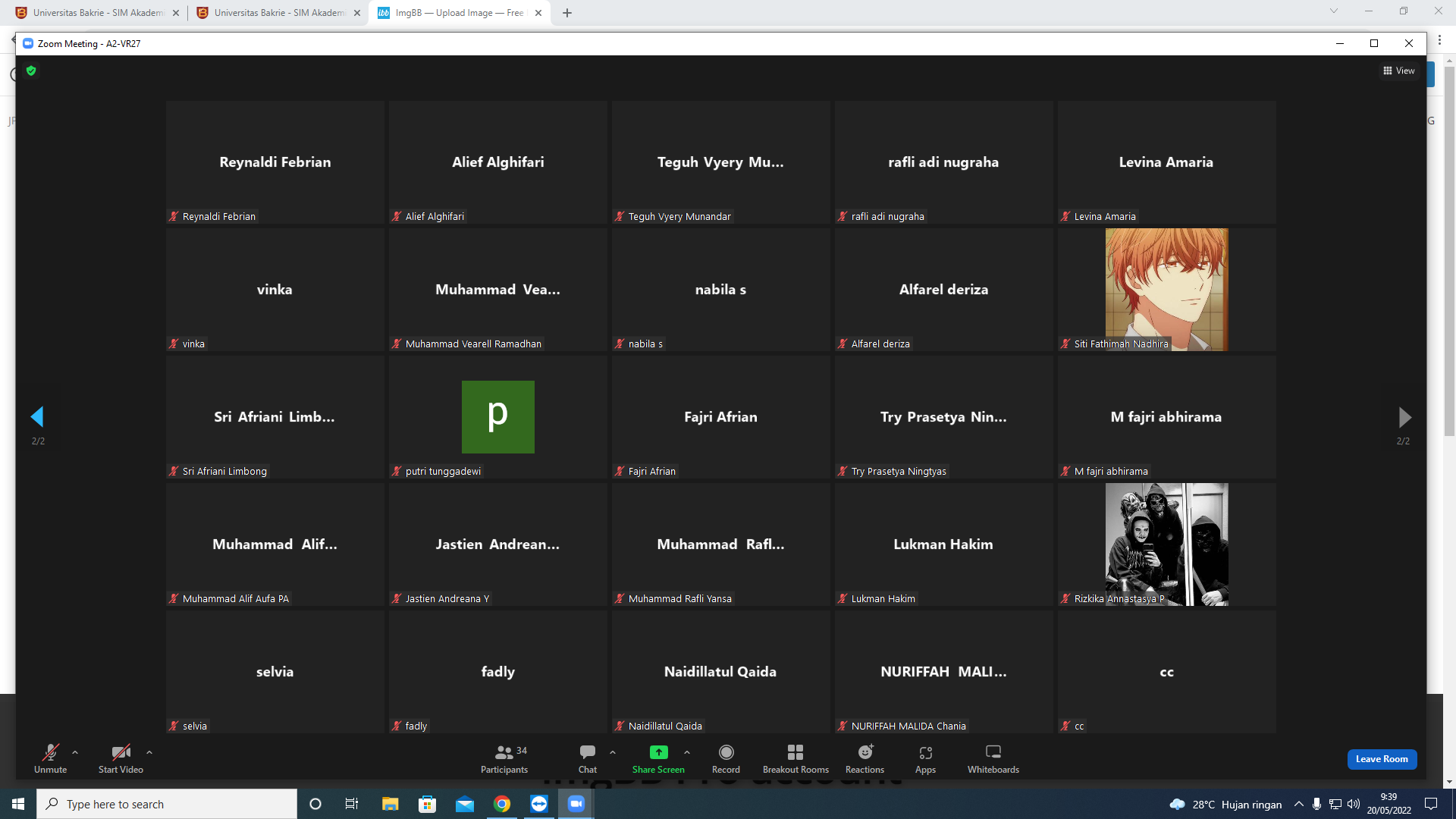The height and width of the screenshot is (819, 1456).
Task: Unmute the microphone in Zoom
Action: (x=50, y=758)
